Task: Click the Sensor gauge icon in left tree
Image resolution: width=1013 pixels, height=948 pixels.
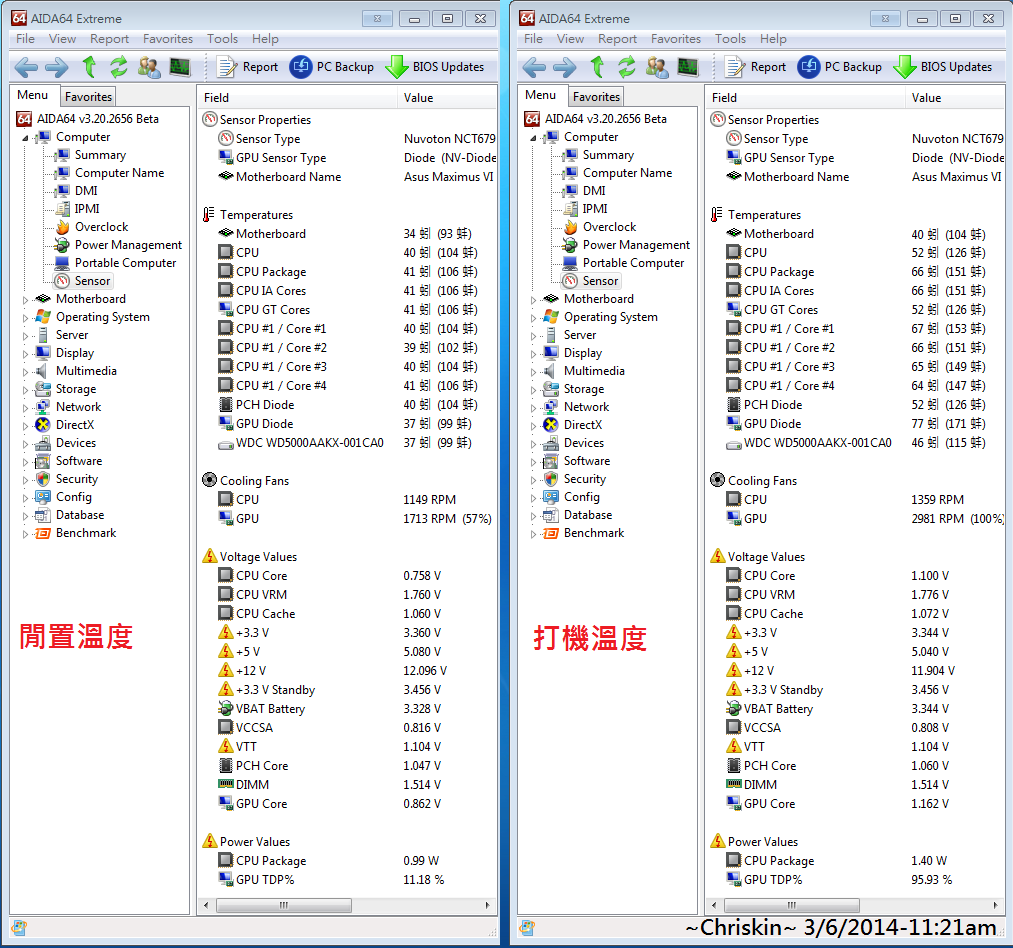Action: (63, 280)
